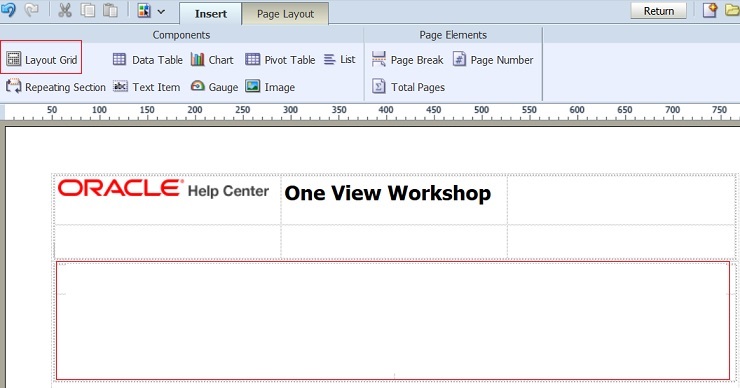740x388 pixels.
Task: Insert a Layout Grid component
Action: point(42,59)
